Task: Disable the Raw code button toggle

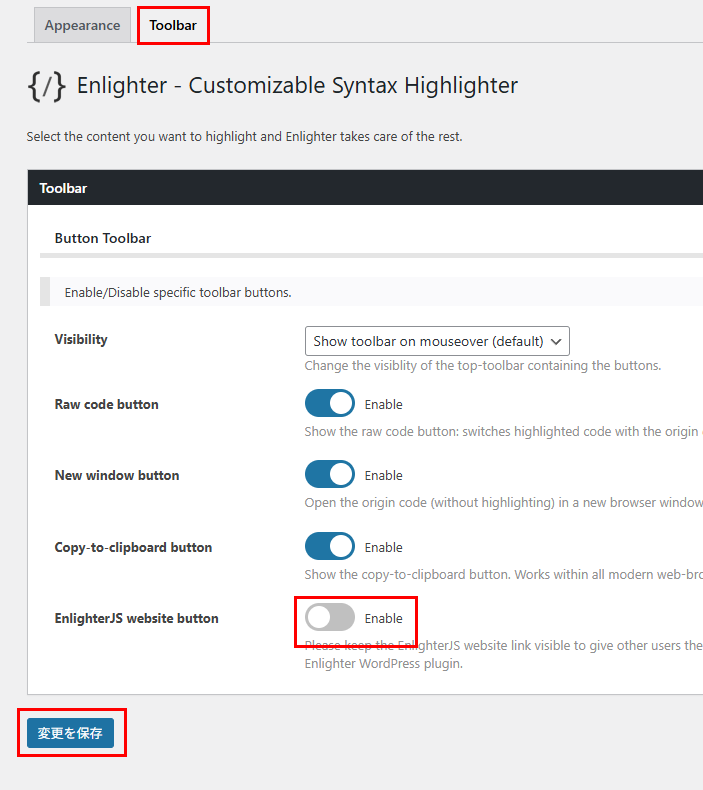Action: coord(330,404)
